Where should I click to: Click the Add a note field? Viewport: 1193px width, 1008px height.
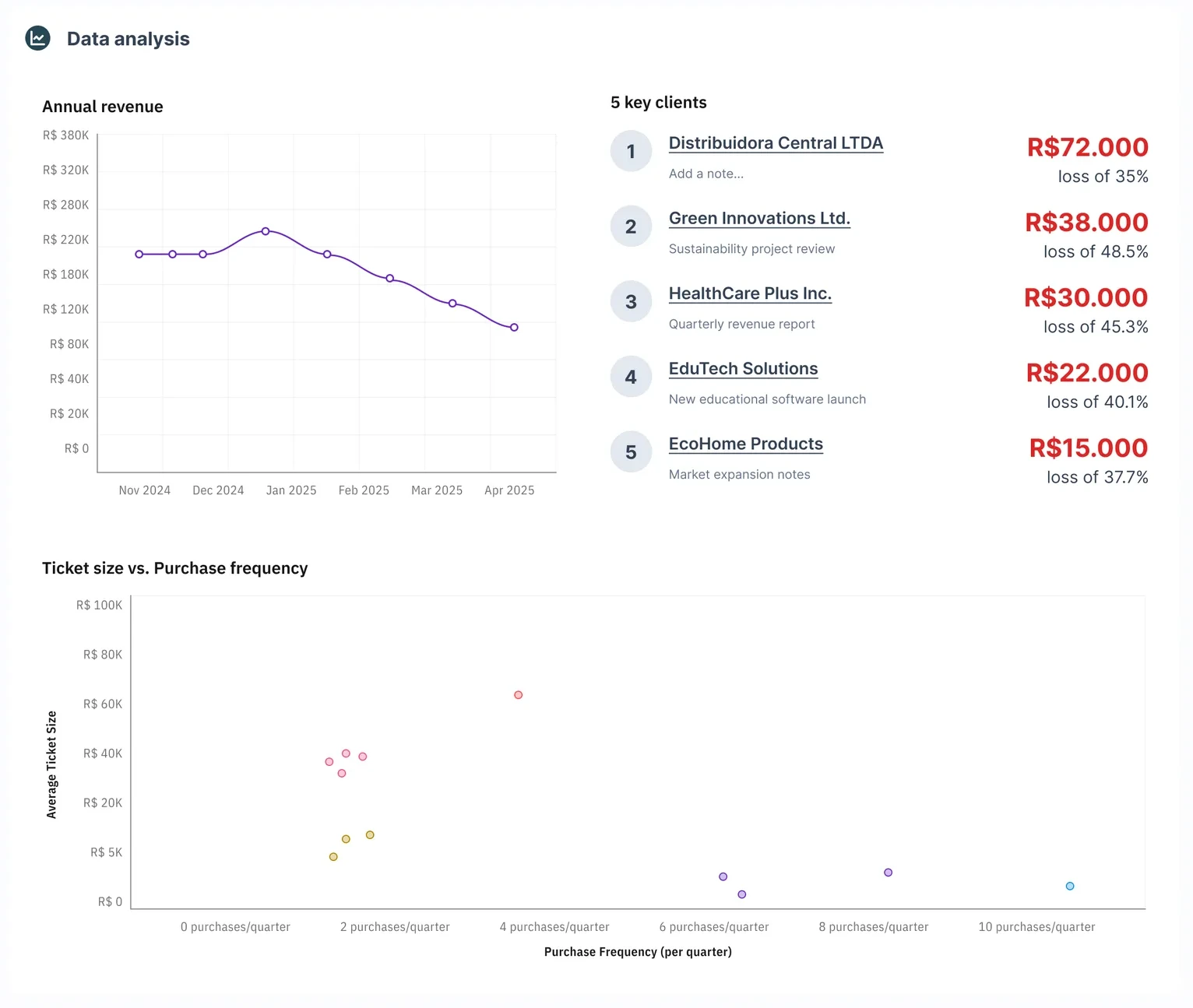(706, 174)
